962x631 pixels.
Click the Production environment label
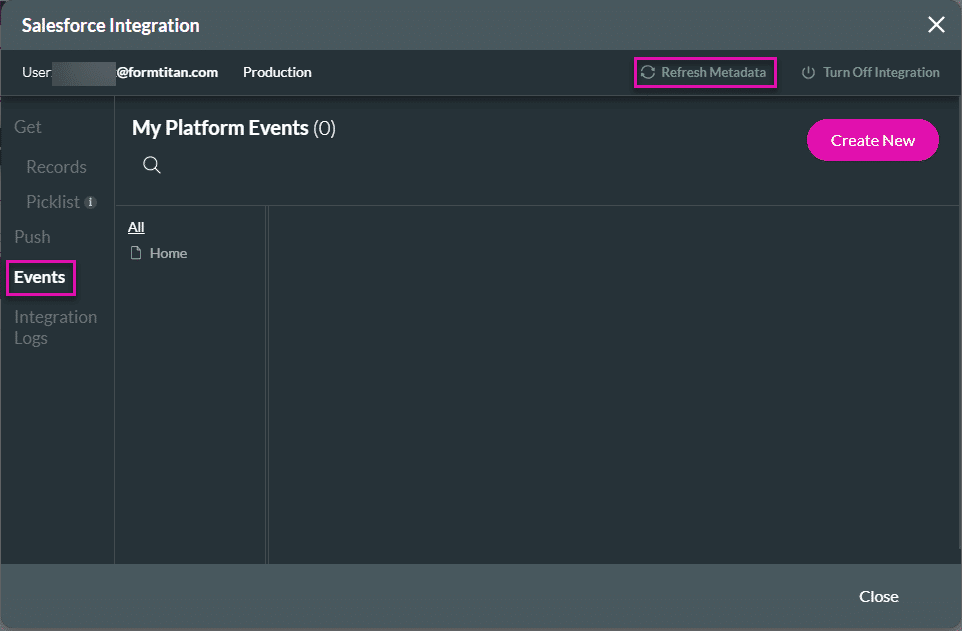(x=277, y=72)
